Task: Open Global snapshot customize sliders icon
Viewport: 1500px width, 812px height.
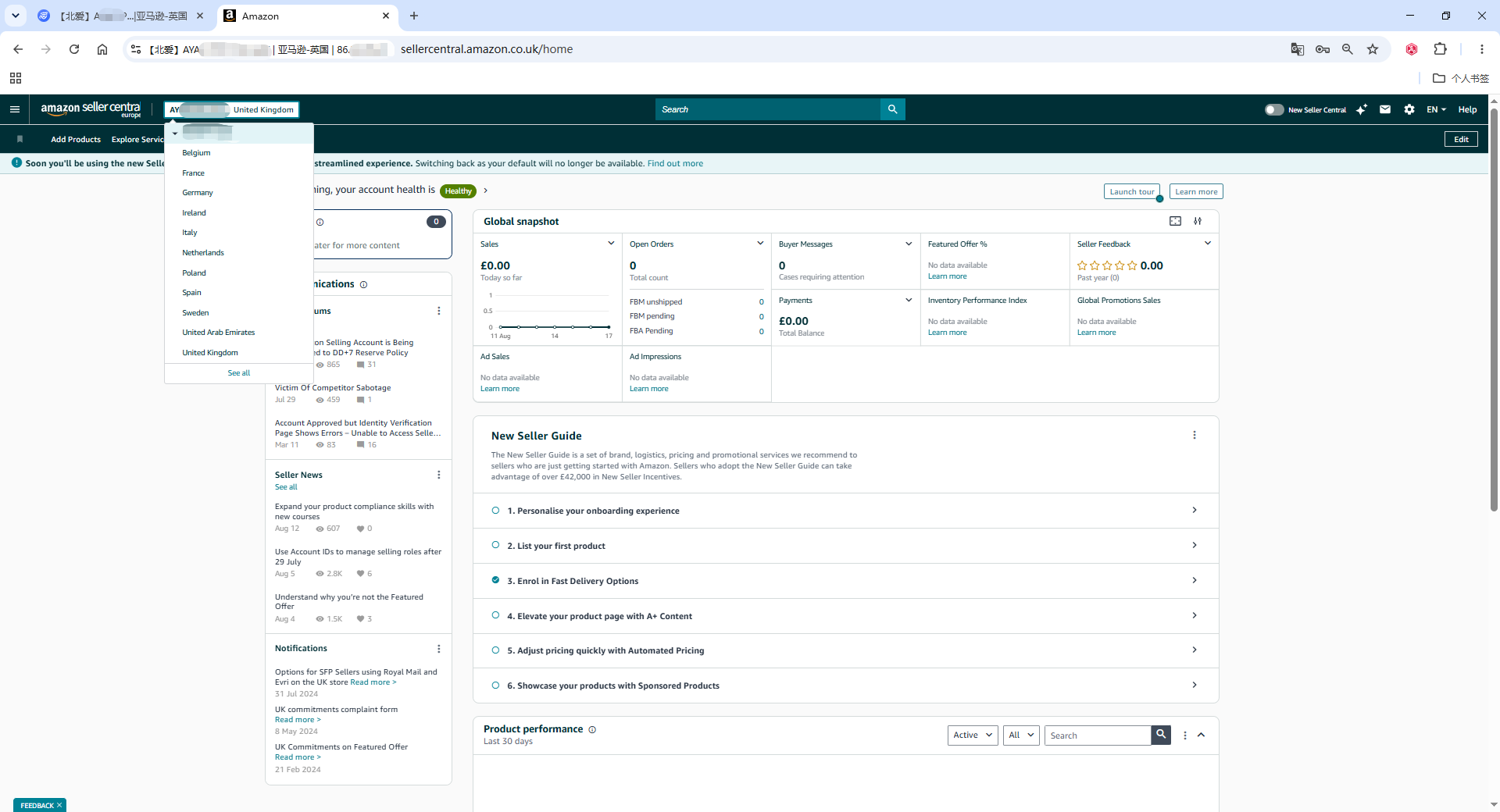Action: pyautogui.click(x=1198, y=221)
